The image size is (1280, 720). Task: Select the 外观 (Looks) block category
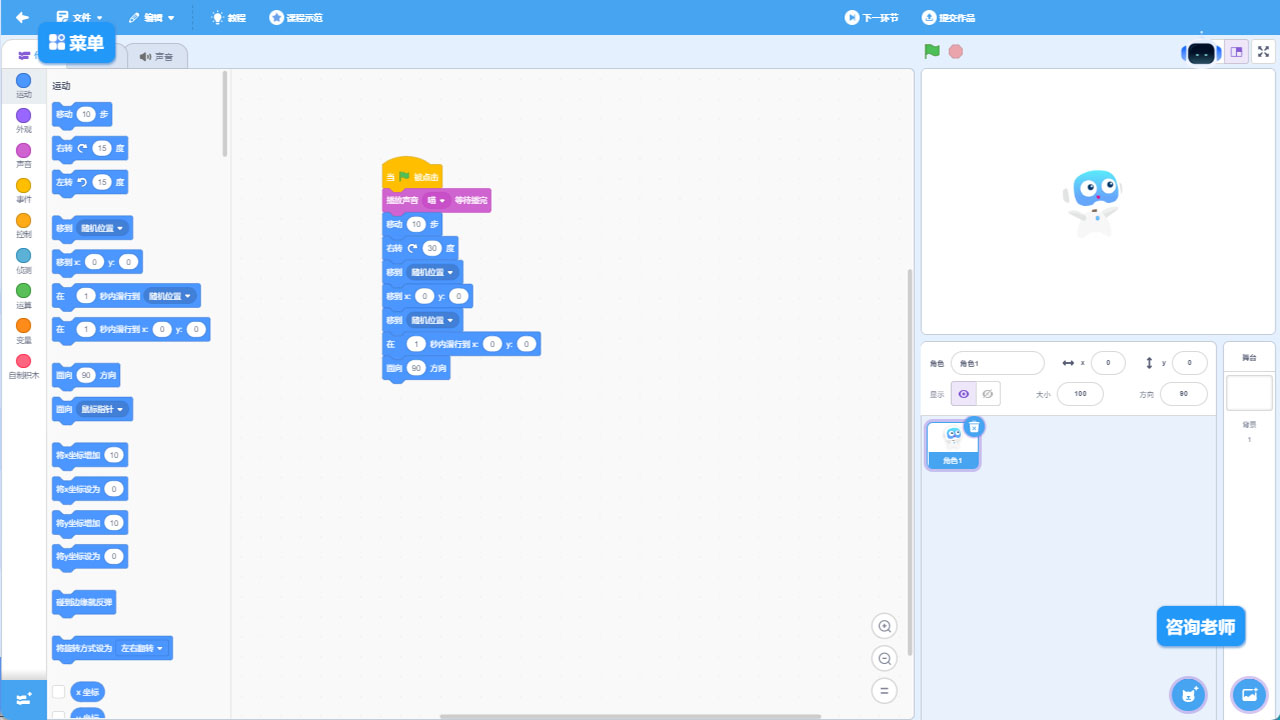click(x=23, y=121)
